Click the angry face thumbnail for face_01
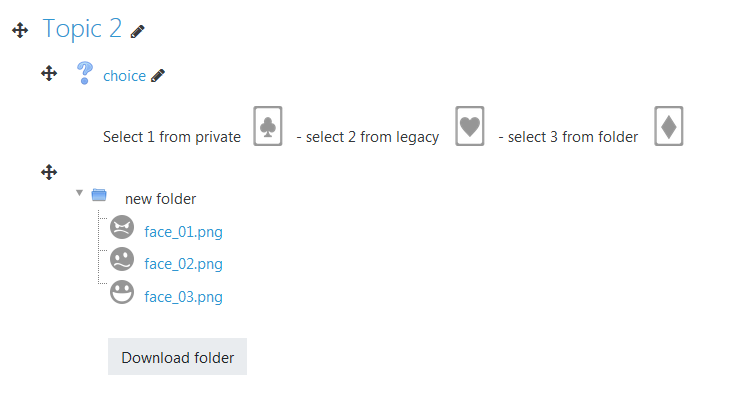Screen dimensions: 743x403 coord(122,227)
